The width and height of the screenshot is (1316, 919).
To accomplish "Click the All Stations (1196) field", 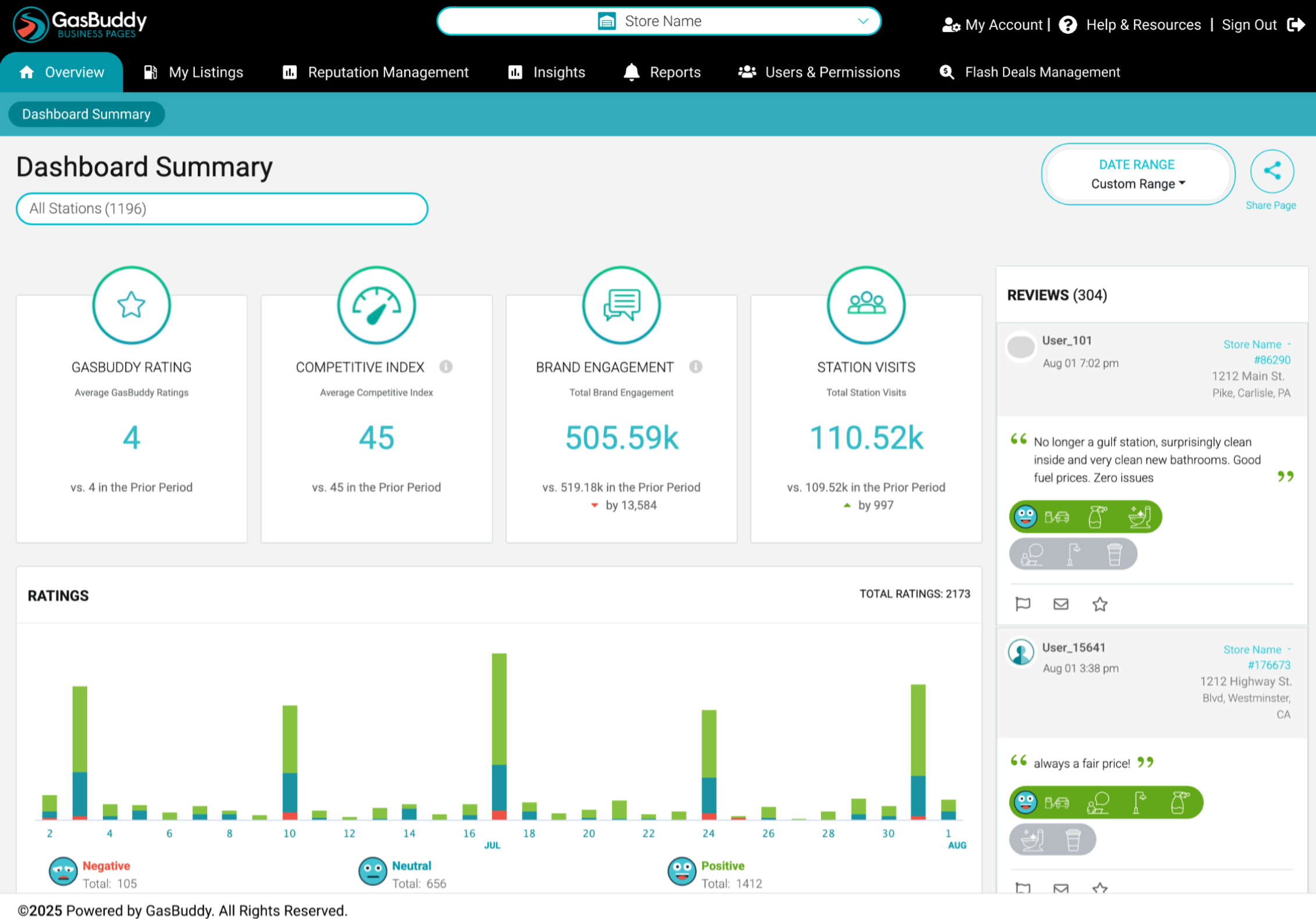I will pyautogui.click(x=222, y=209).
